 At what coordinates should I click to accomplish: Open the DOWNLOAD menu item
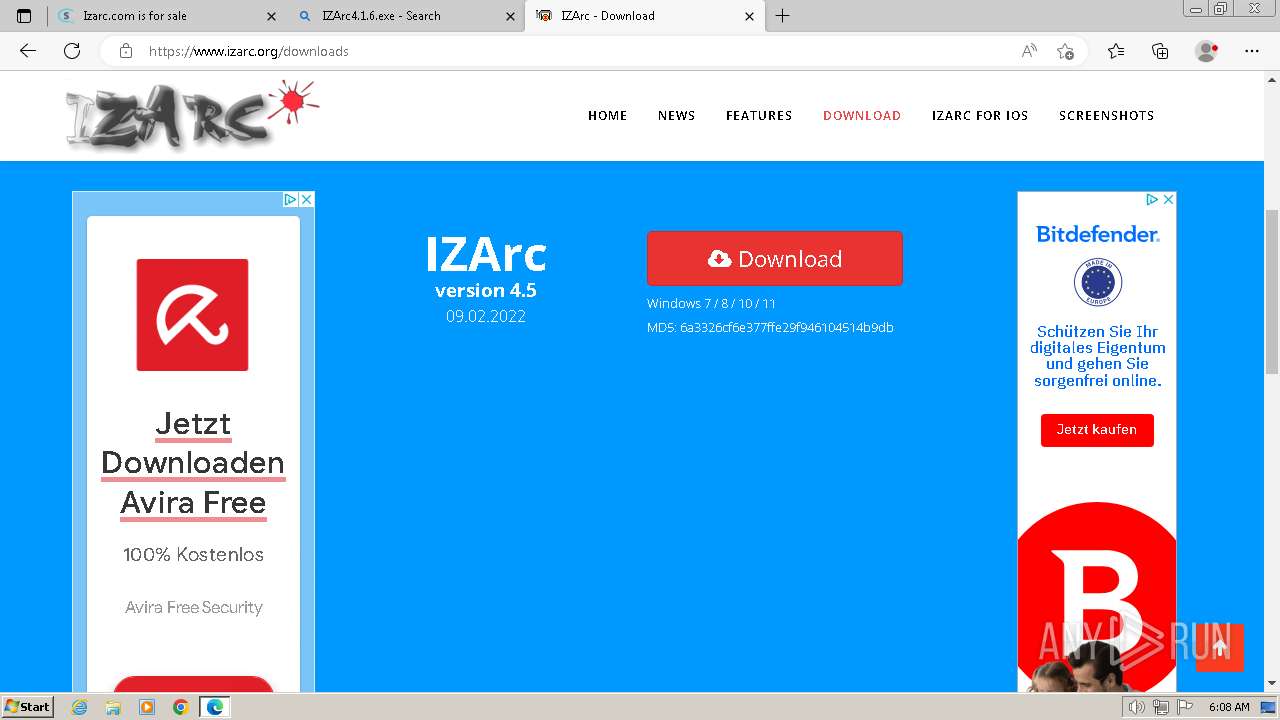[862, 115]
